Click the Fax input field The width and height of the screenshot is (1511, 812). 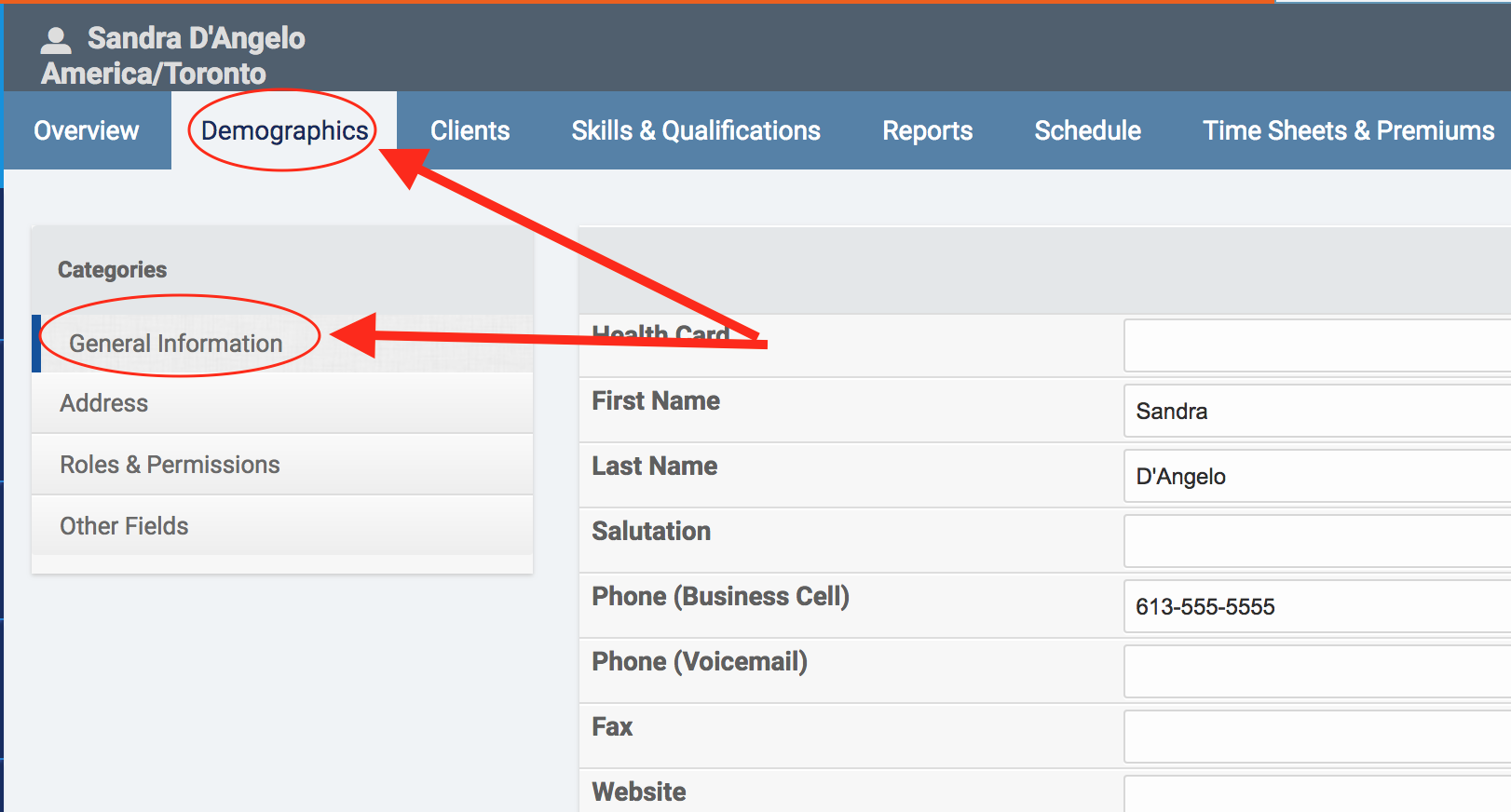(1315, 737)
